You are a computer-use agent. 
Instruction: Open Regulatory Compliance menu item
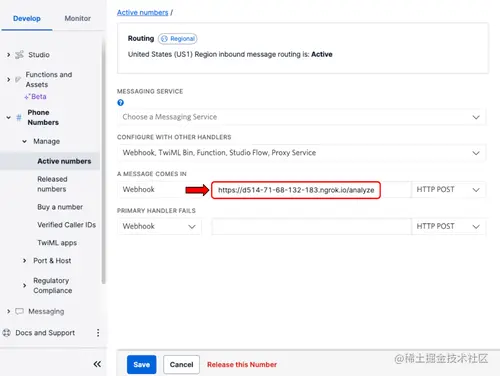pyautogui.click(x=53, y=285)
